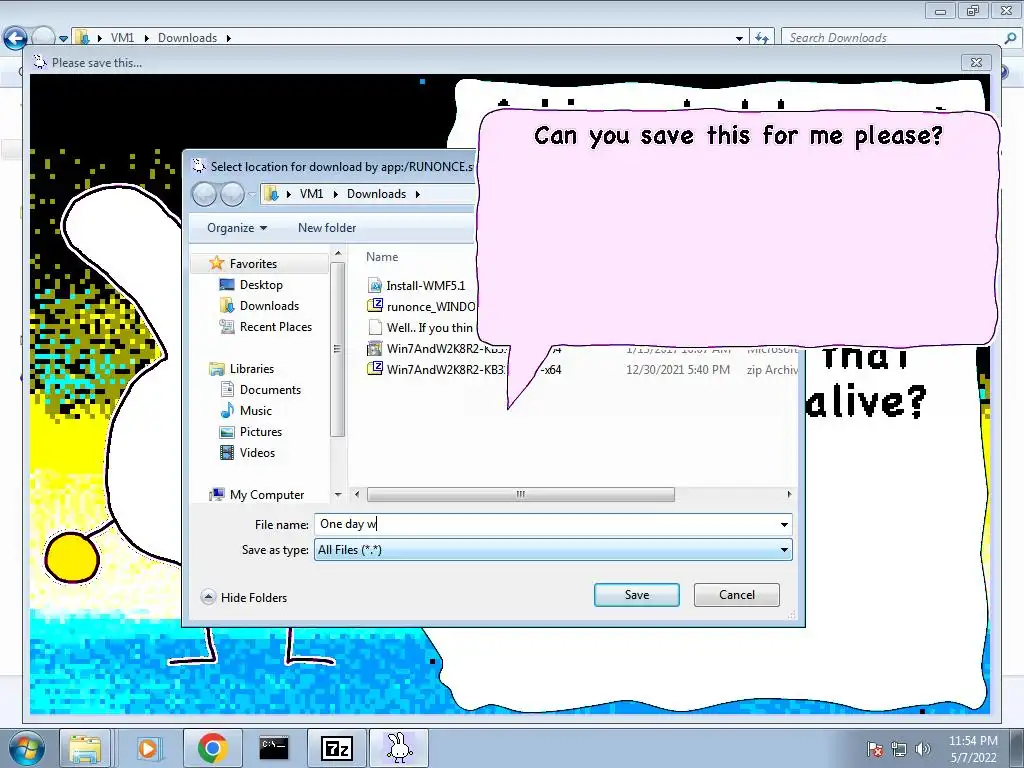Select the 'Well.. If you thin' file
This screenshot has height=768, width=1024.
(429, 328)
